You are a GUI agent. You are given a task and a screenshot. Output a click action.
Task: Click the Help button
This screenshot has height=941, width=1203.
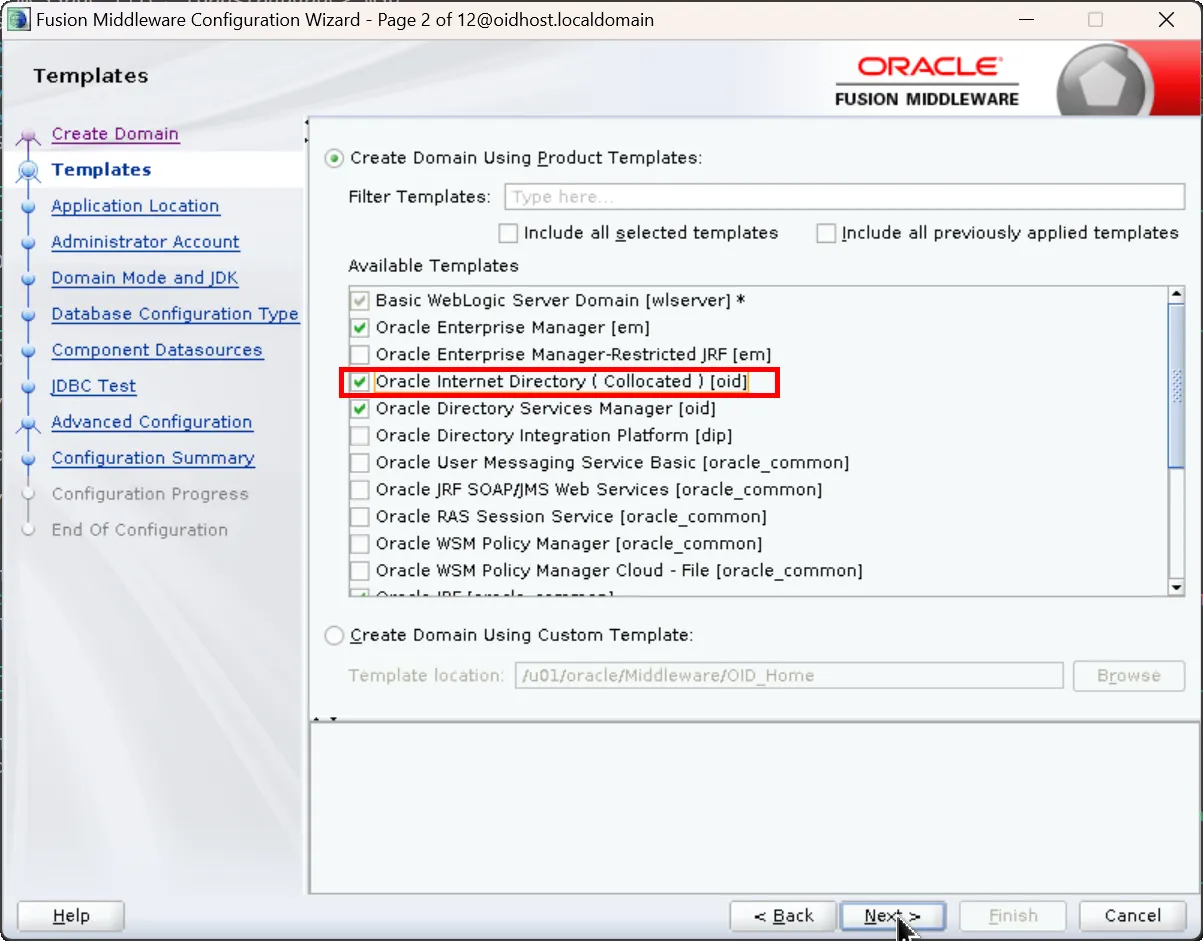pyautogui.click(x=71, y=916)
